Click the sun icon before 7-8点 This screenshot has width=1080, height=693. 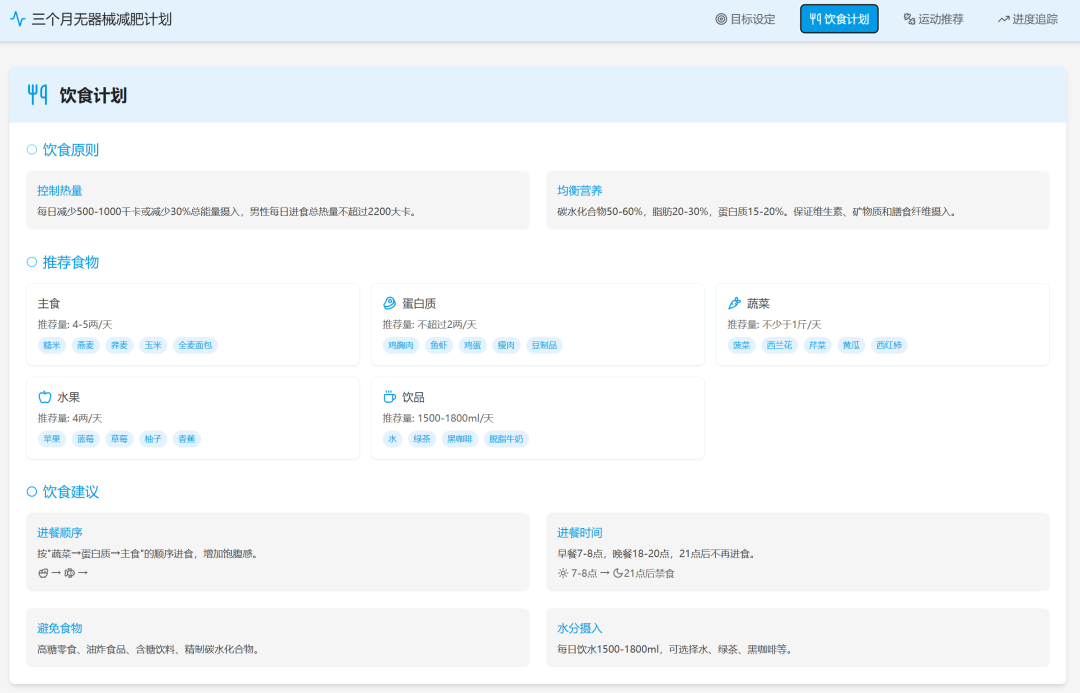(563, 573)
